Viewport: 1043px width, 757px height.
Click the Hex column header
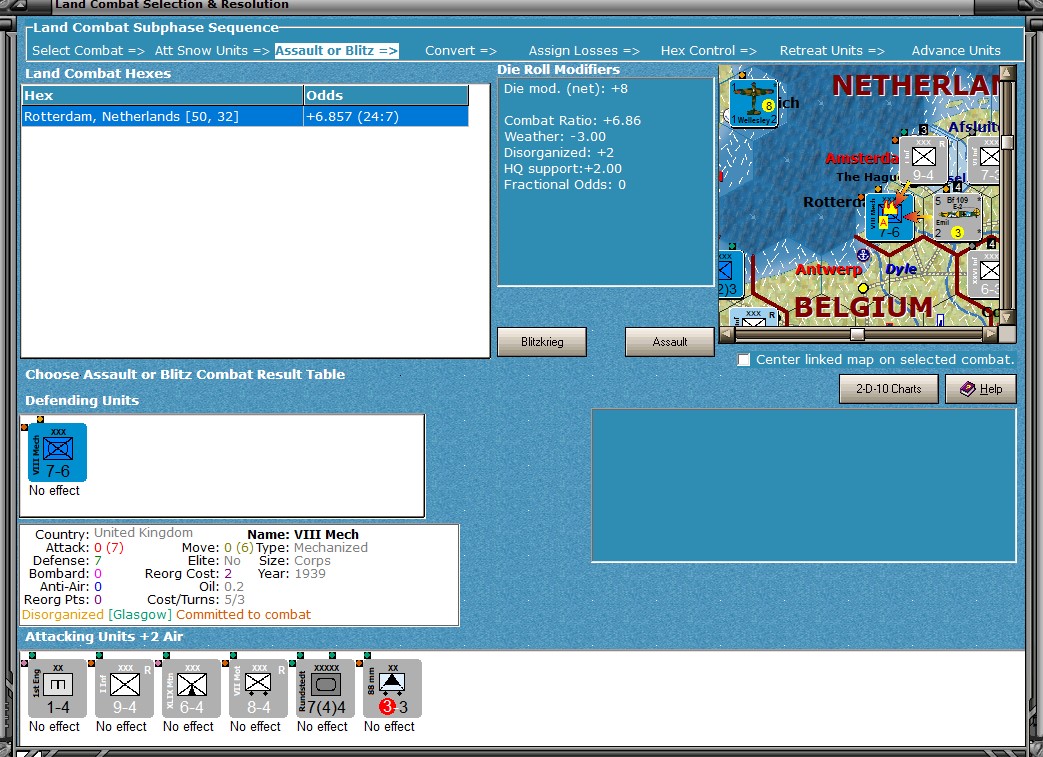coord(162,95)
